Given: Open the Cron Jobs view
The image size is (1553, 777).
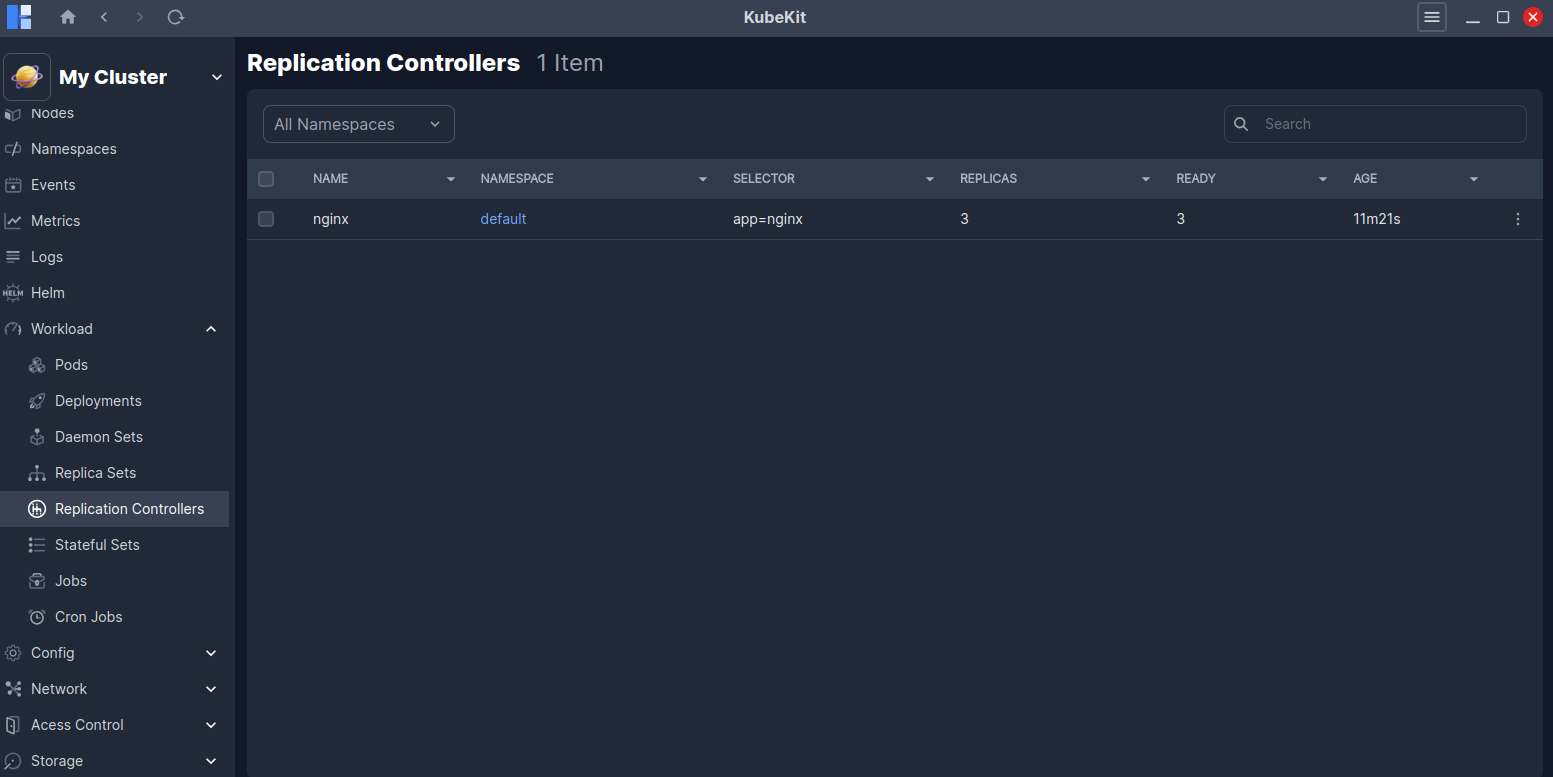Looking at the screenshot, I should [88, 616].
